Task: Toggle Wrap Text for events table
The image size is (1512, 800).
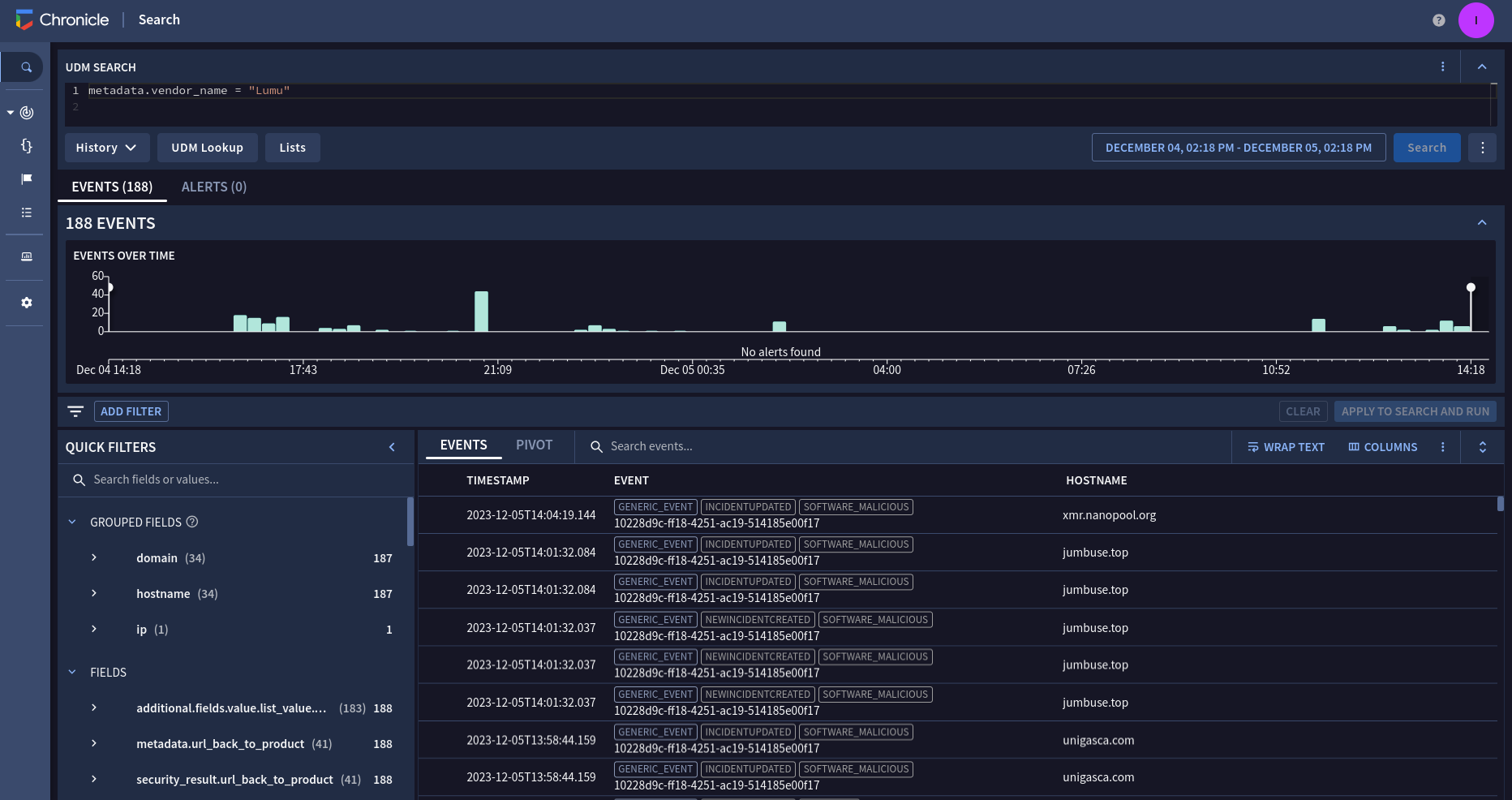Action: click(x=1286, y=447)
